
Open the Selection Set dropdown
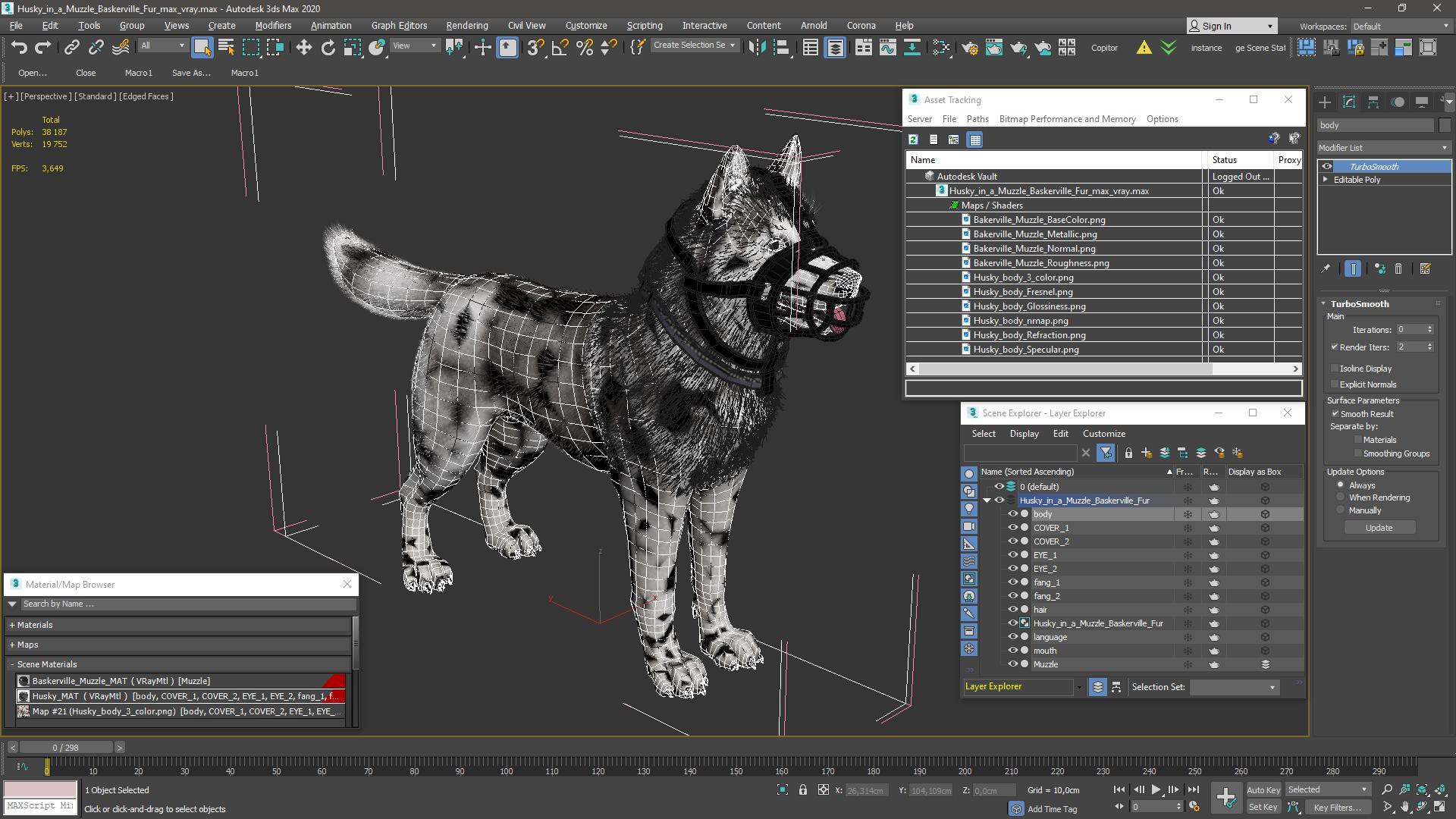pyautogui.click(x=1234, y=687)
